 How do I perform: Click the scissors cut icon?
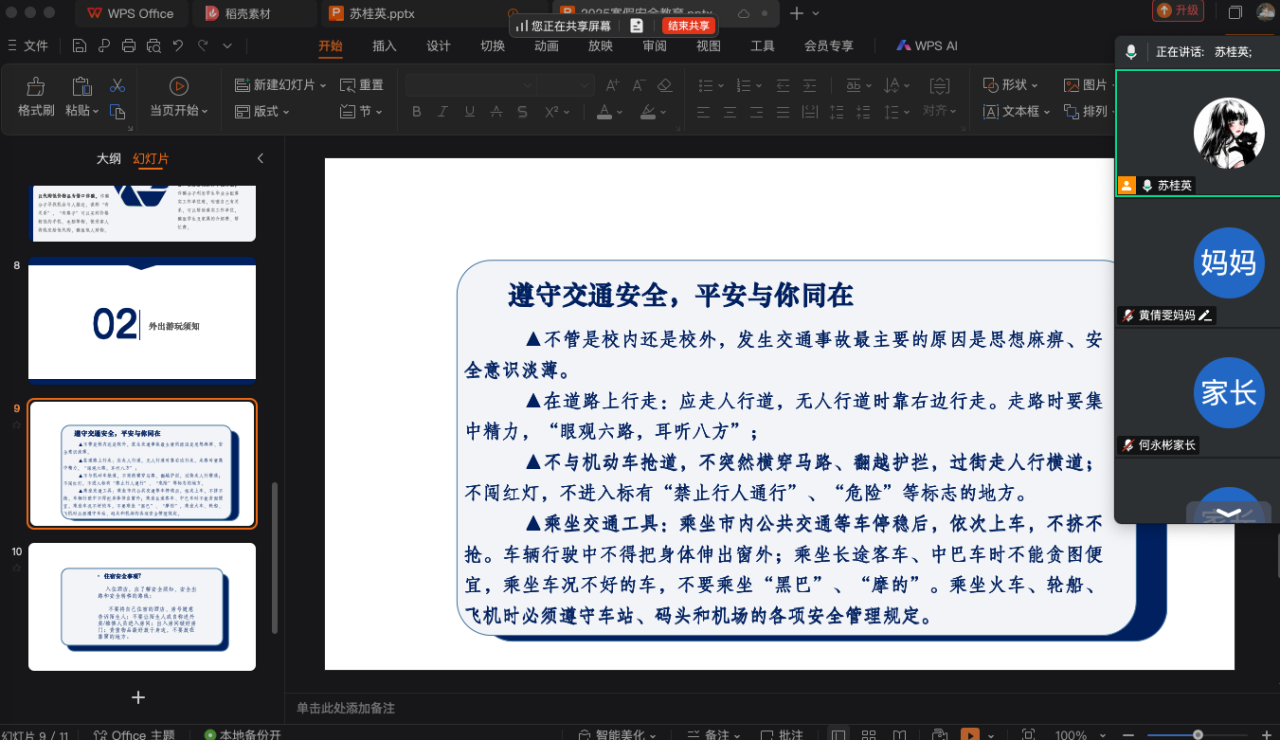click(117, 86)
